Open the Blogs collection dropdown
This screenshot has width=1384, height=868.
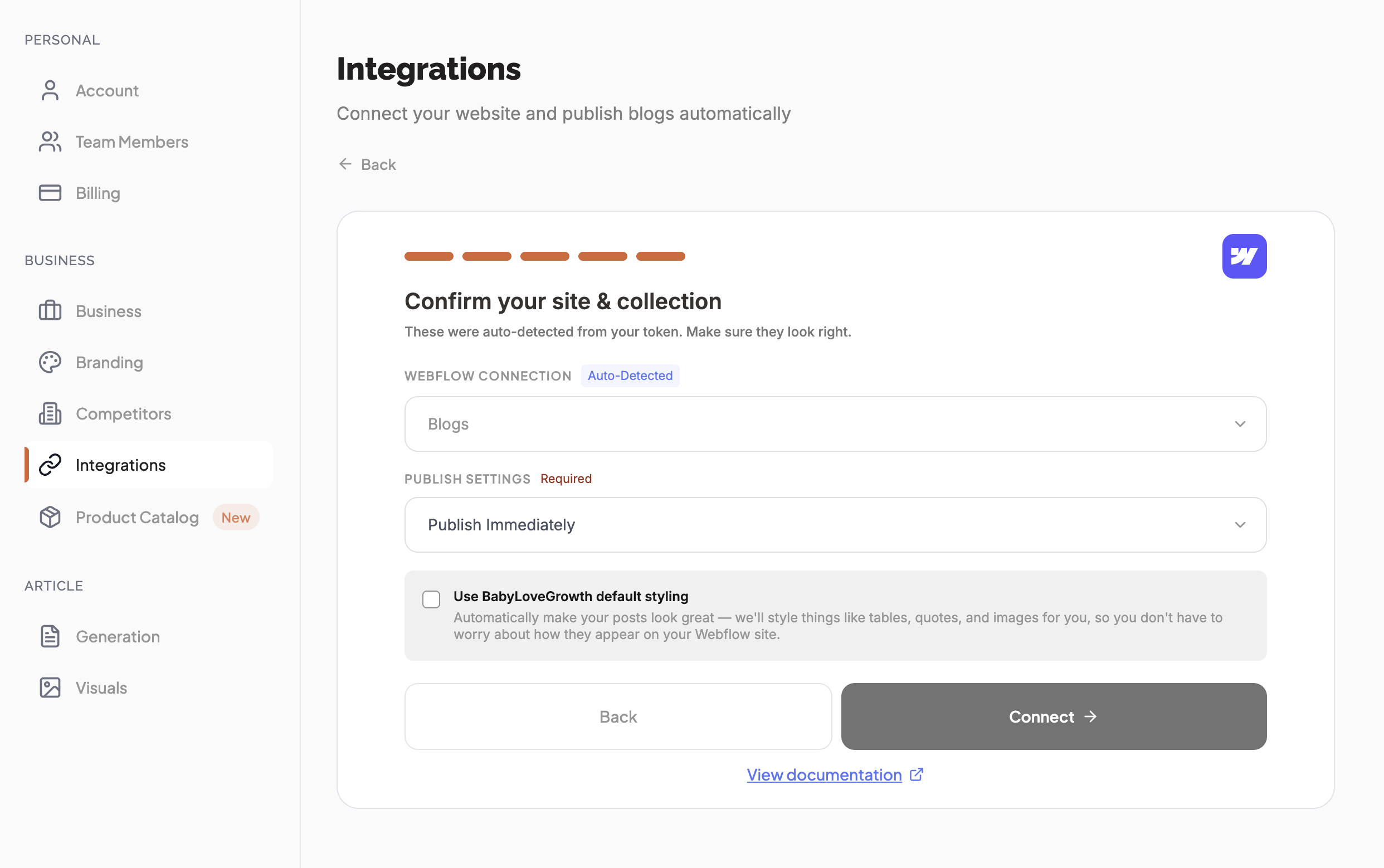click(x=835, y=423)
